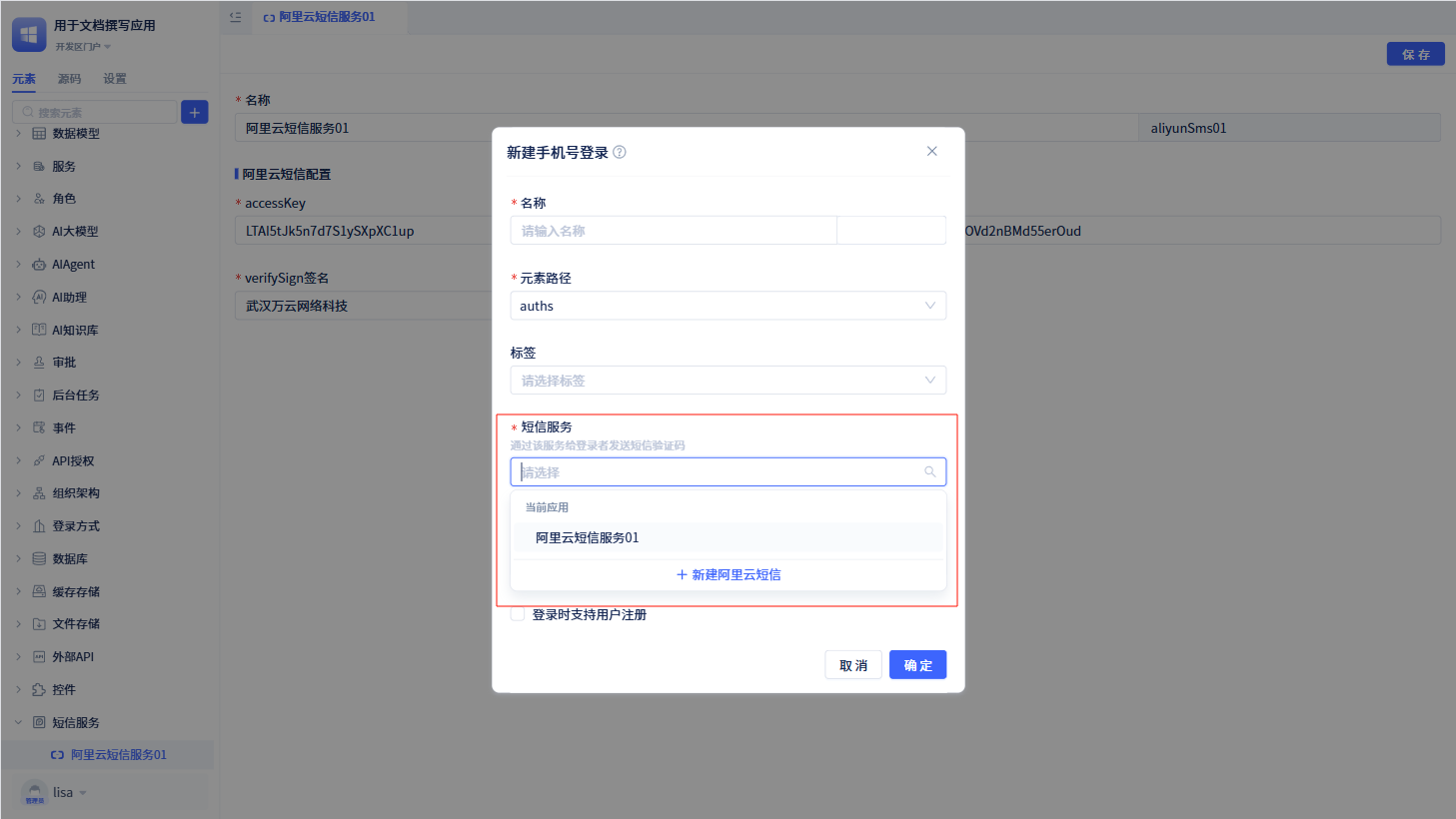Click the 数据库 database icon
1456x819 pixels.
click(x=39, y=559)
